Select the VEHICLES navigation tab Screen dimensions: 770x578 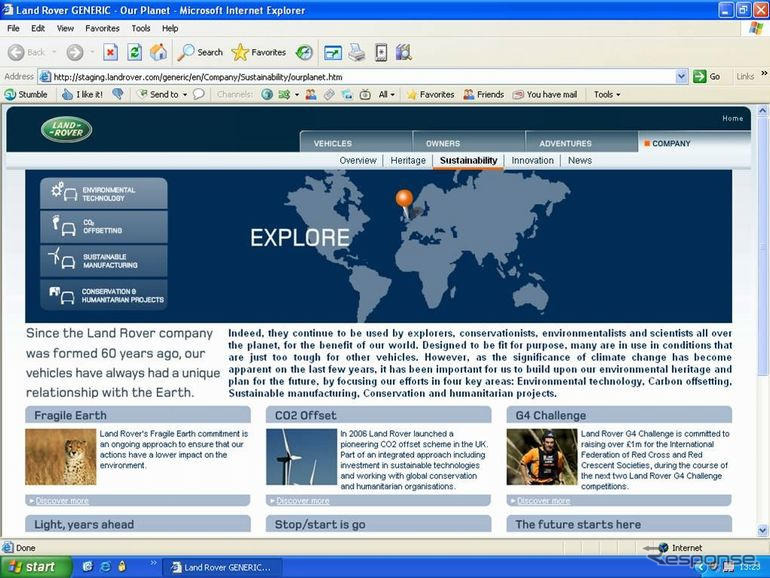click(x=333, y=143)
